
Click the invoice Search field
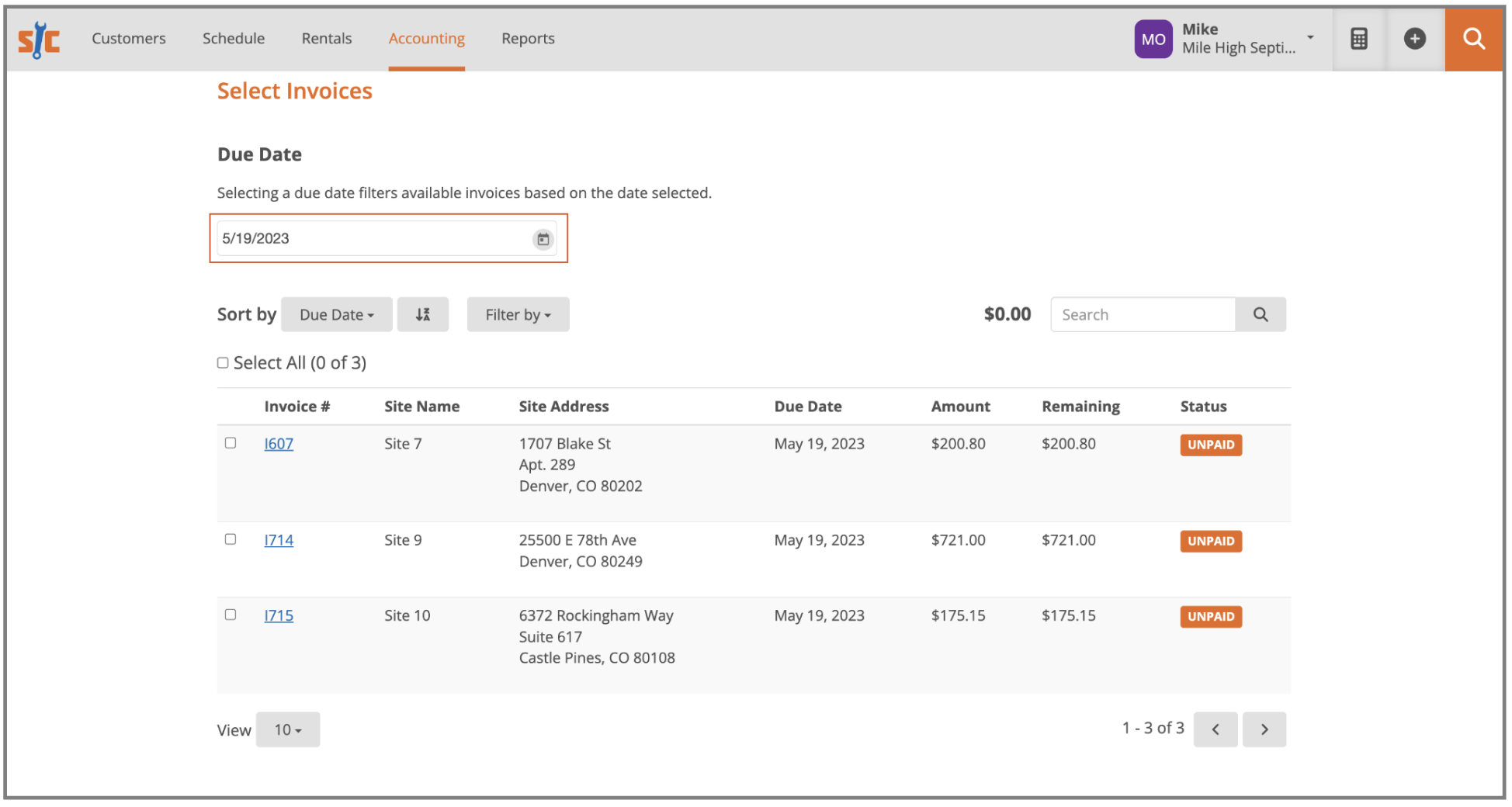pos(1143,314)
